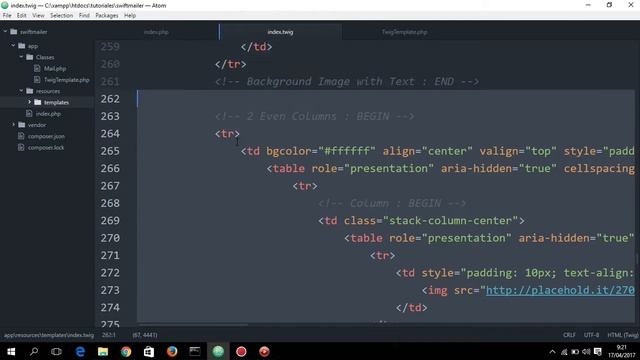Collapse the resources folder arrow
The width and height of the screenshot is (640, 360).
click(21, 91)
